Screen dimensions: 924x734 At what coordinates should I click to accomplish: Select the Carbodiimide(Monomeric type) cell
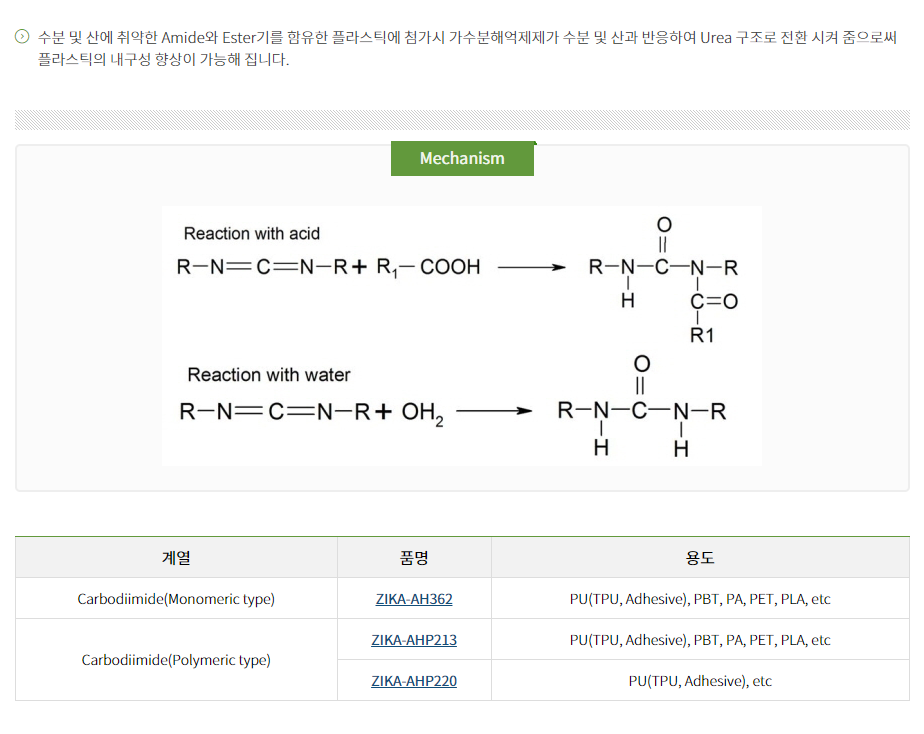176,599
